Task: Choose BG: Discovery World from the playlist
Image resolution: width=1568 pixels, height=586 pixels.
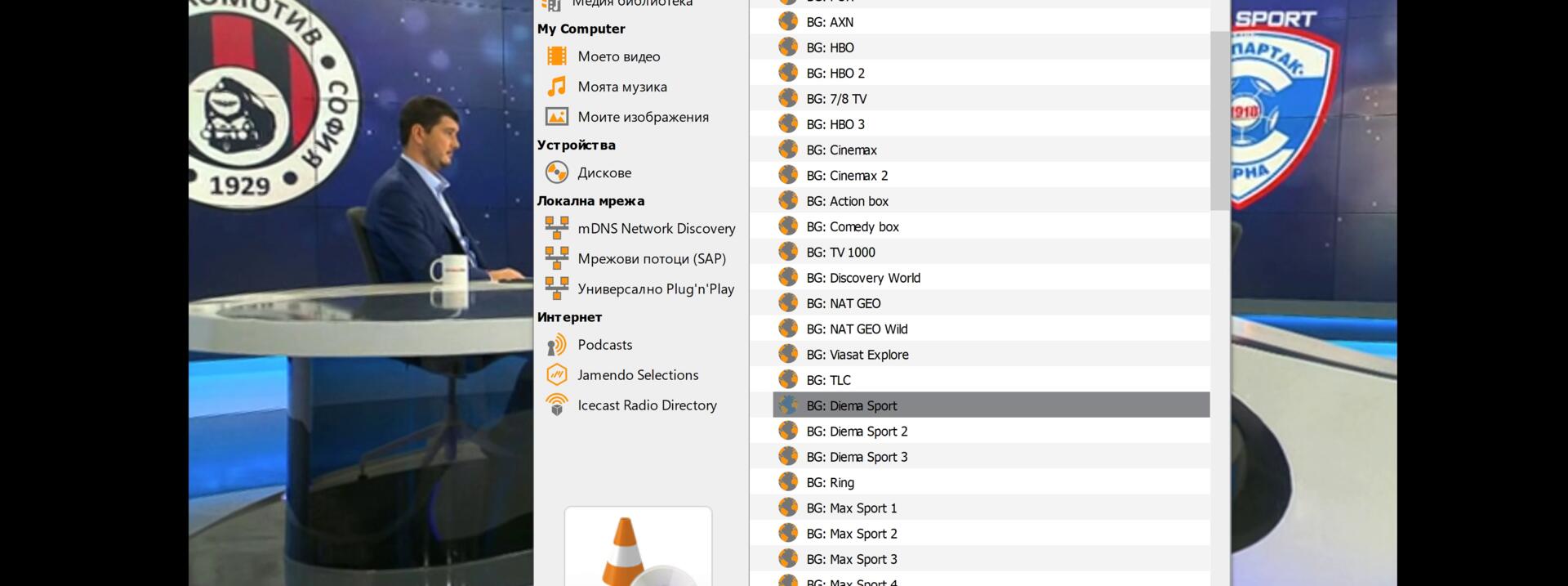Action: (x=862, y=278)
